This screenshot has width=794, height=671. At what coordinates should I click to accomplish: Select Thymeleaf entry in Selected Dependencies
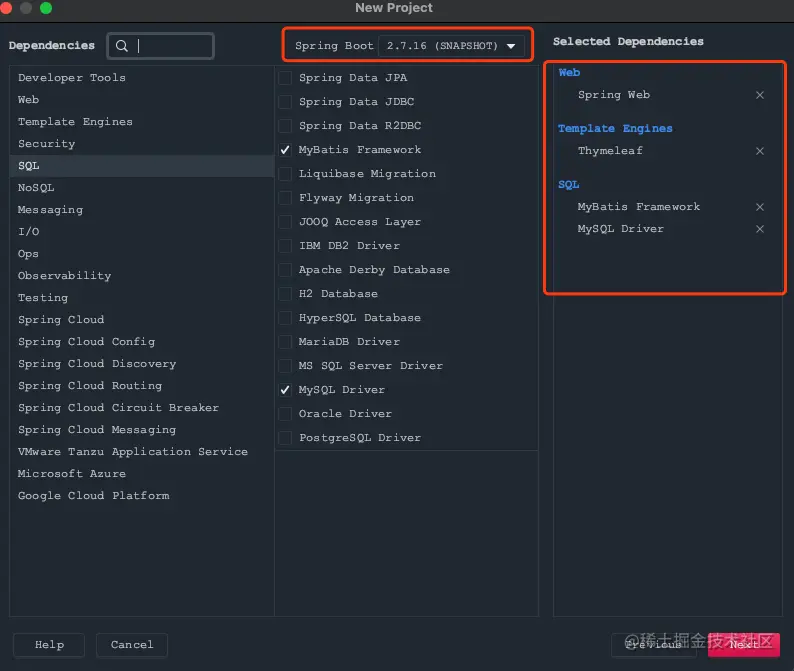point(610,151)
